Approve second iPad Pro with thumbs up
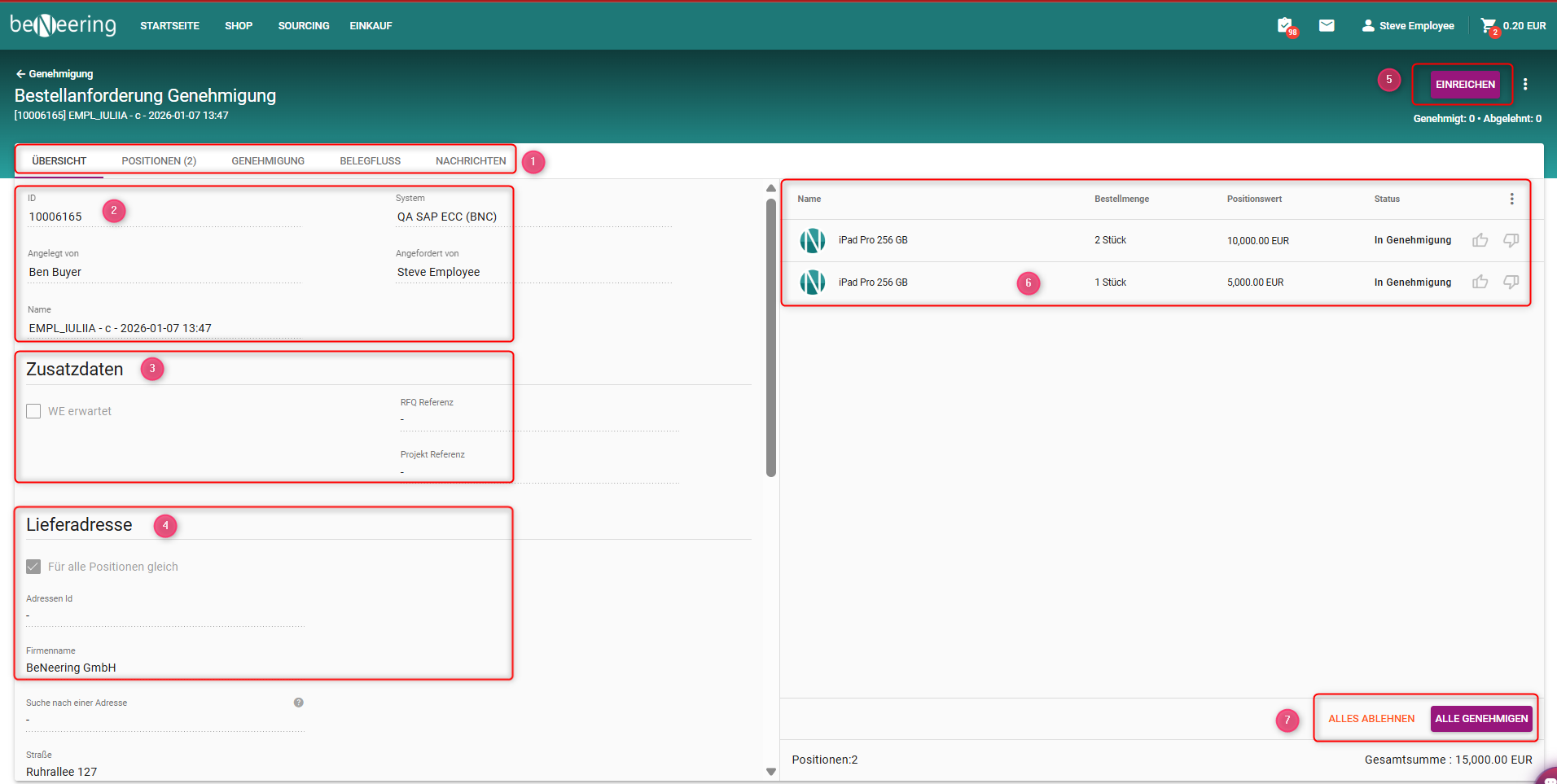Screen dimensions: 1557x784 click(x=1480, y=283)
